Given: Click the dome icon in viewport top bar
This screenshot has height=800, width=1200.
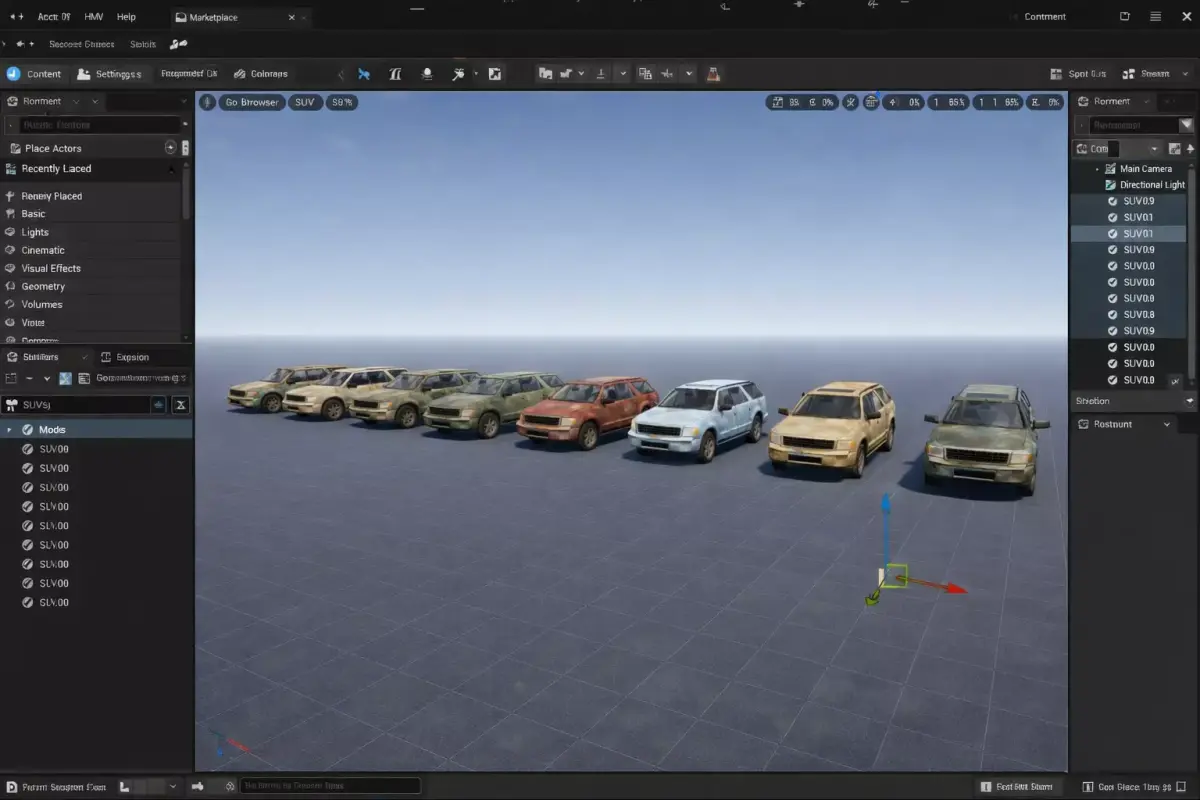Looking at the screenshot, I should point(871,102).
